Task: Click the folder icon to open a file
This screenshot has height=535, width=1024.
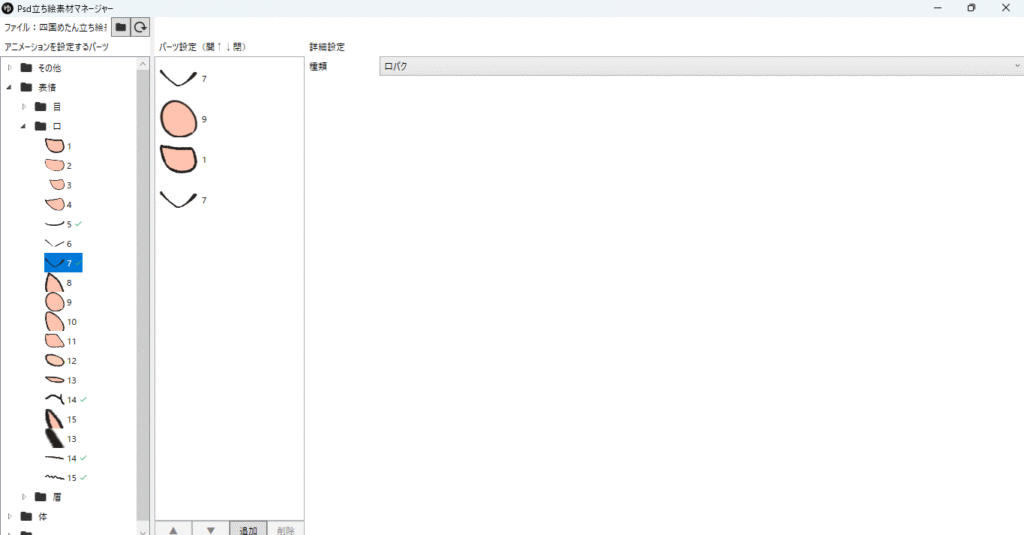Action: [x=120, y=27]
